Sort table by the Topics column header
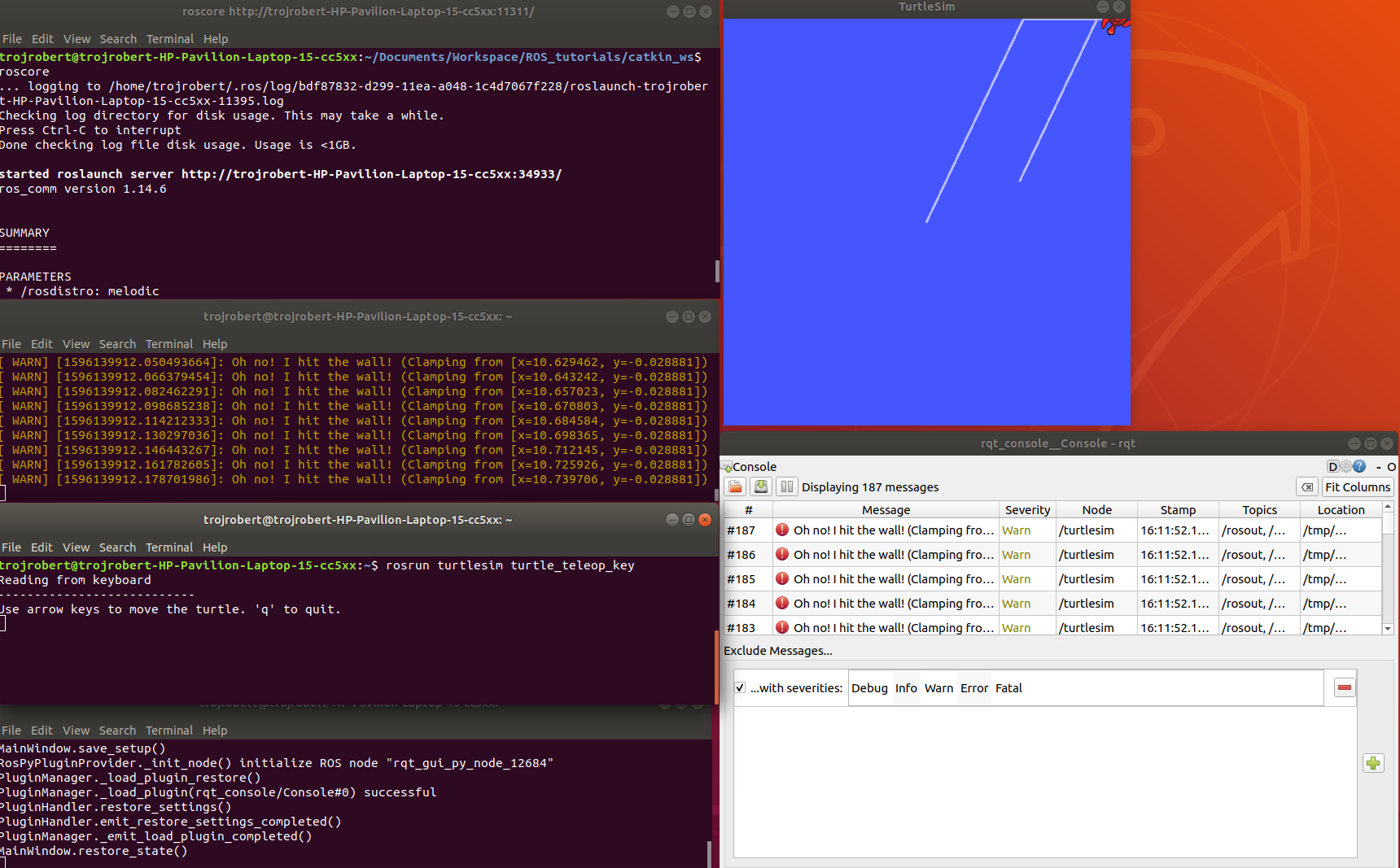The height and width of the screenshot is (868, 1400). tap(1259, 510)
